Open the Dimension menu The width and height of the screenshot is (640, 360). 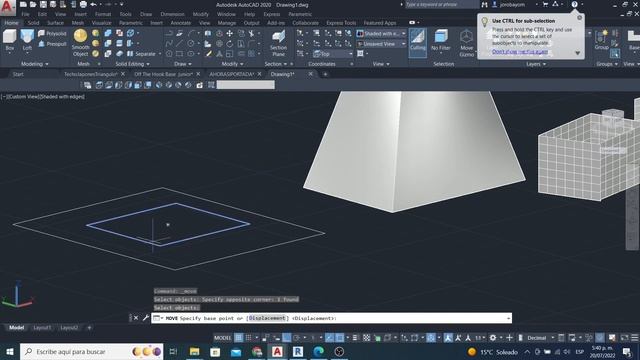(x=172, y=14)
